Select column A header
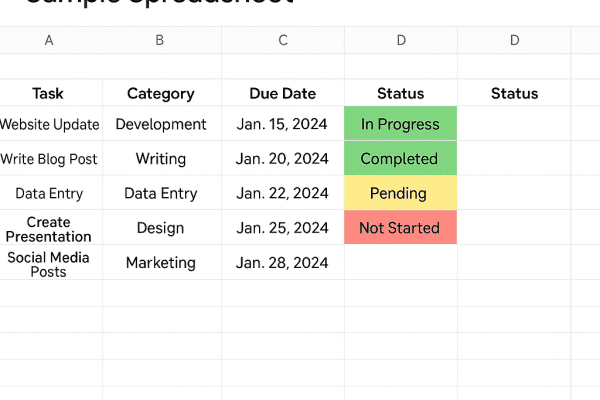Viewport: 600px width, 400px height. pos(49,40)
